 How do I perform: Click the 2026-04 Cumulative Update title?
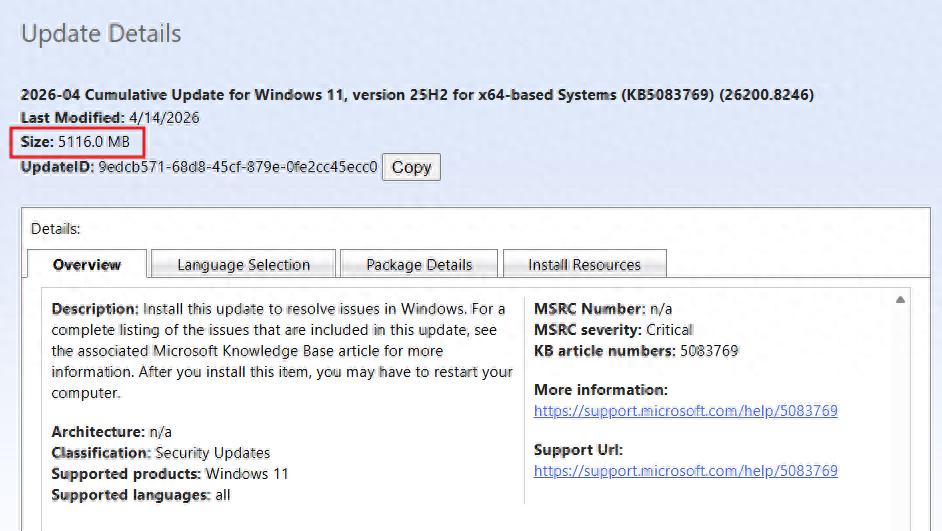click(x=417, y=95)
